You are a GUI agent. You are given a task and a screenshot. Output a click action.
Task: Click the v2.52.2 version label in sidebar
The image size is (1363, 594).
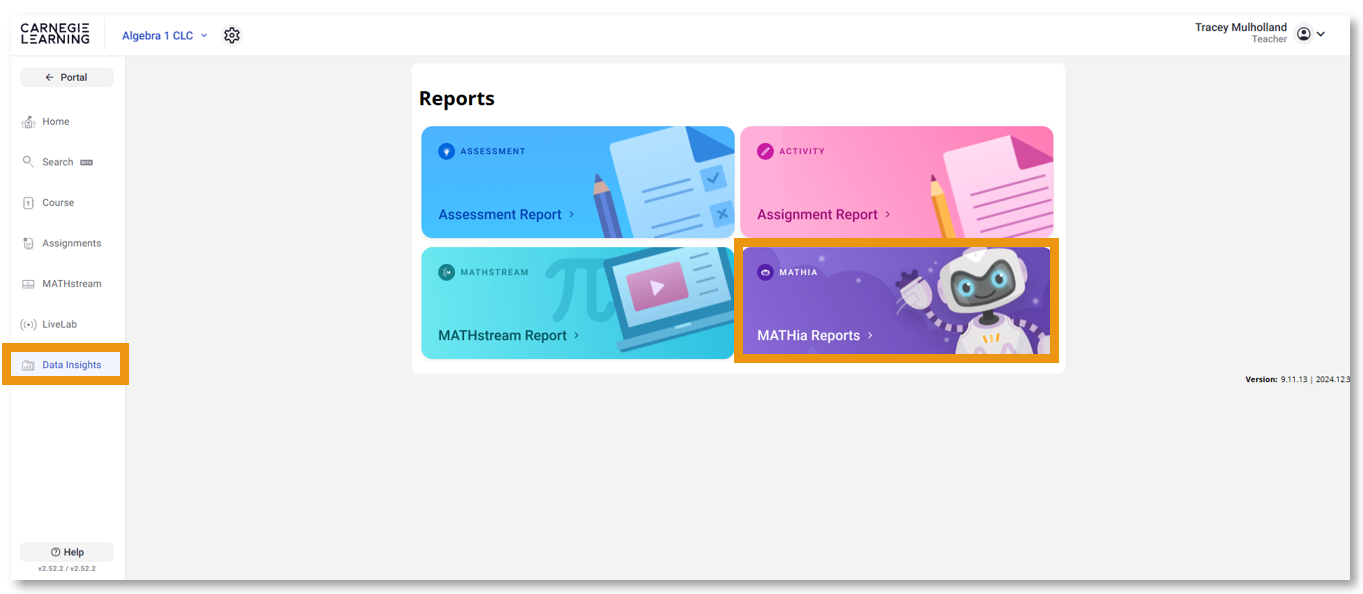(67, 568)
